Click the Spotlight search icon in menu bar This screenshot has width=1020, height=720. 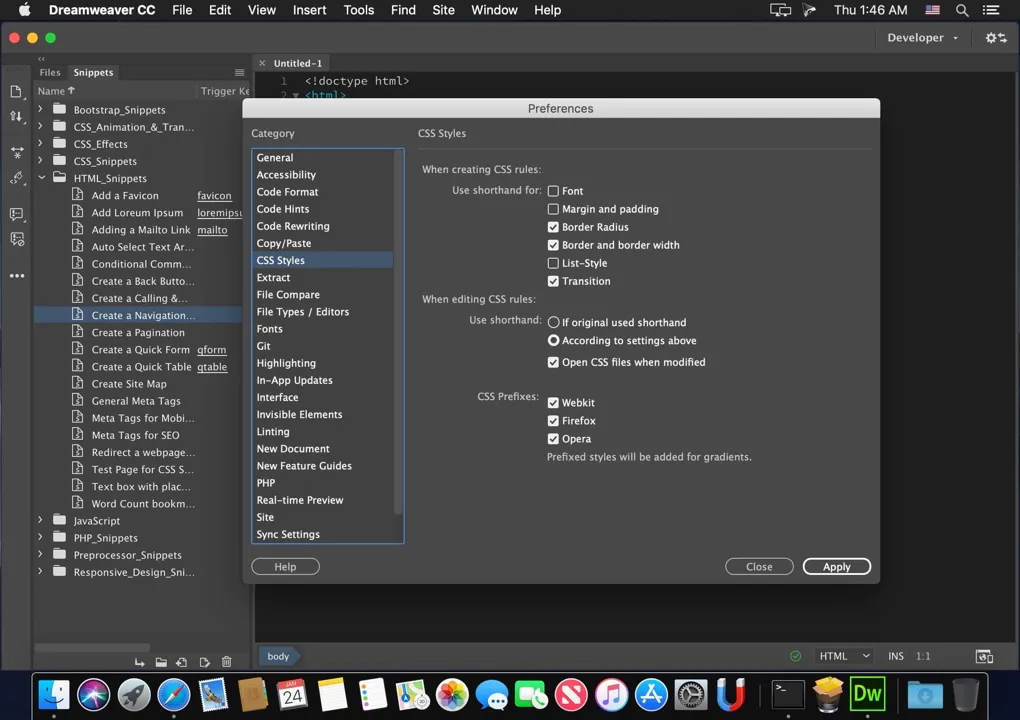tap(961, 10)
